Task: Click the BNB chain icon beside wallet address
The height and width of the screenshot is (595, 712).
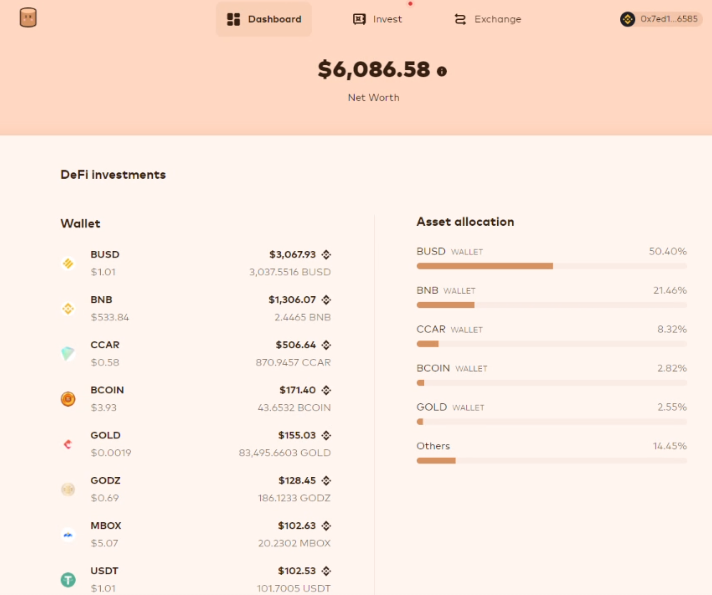Action: 628,19
